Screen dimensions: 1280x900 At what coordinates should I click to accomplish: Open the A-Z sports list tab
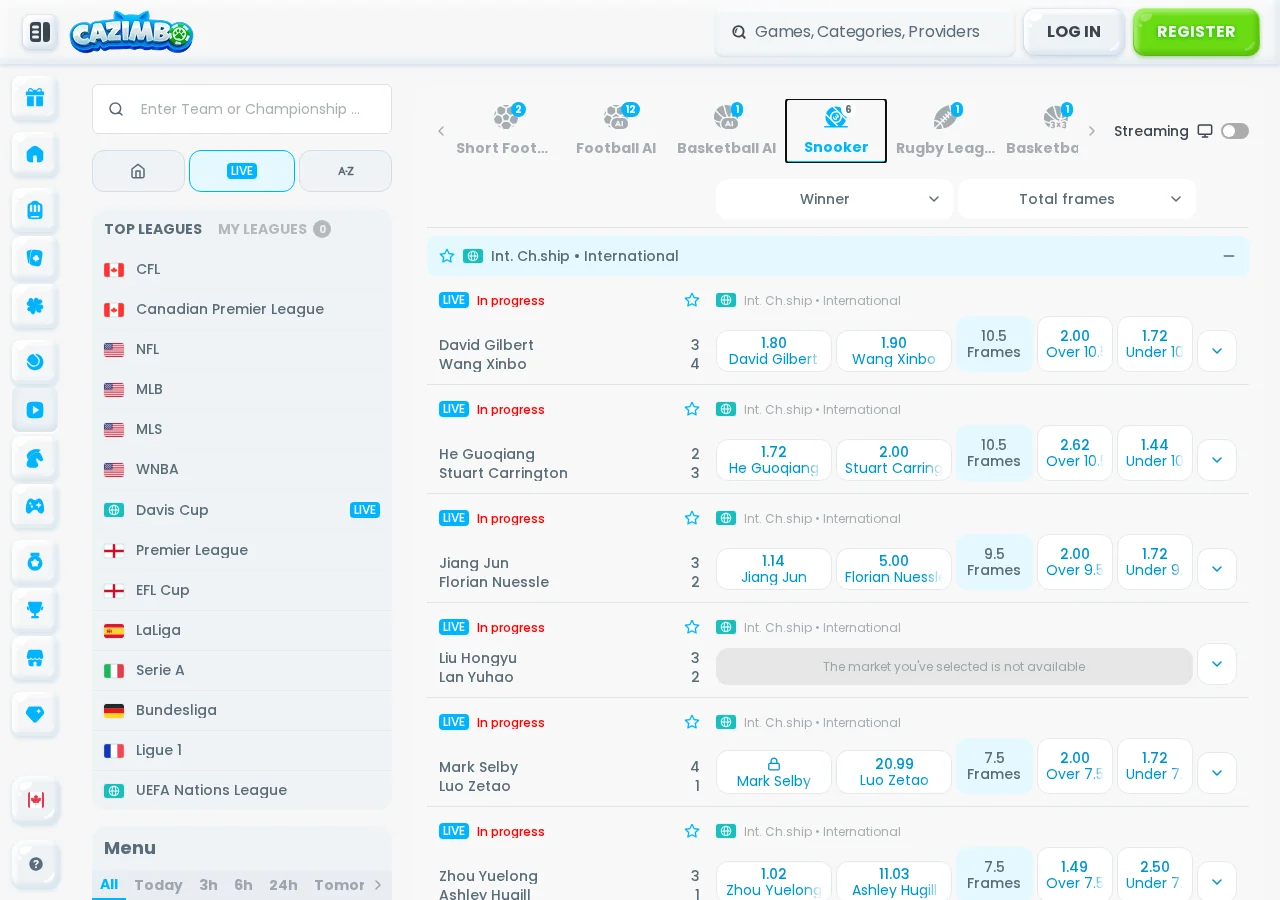coord(345,171)
